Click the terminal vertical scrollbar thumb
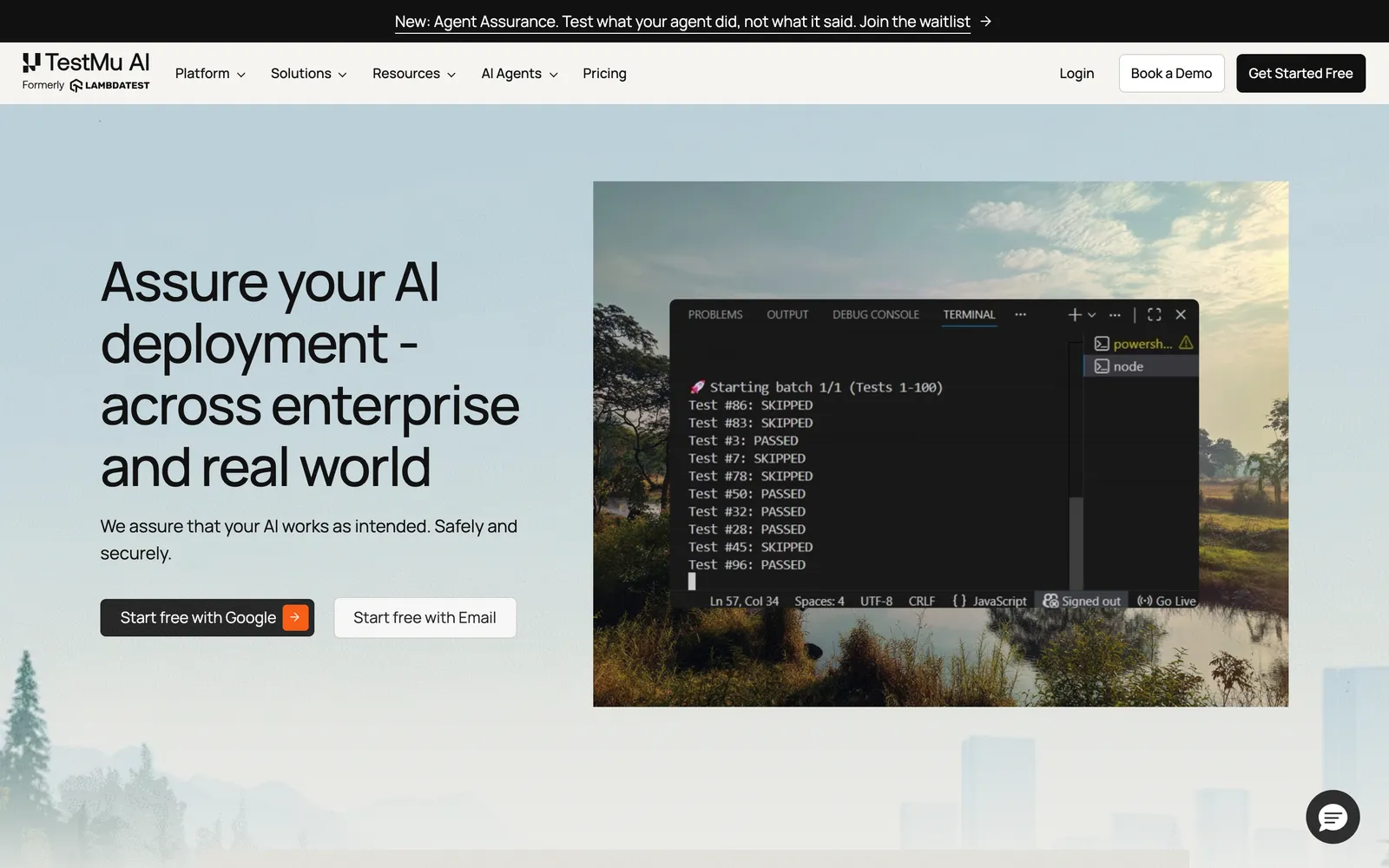1389x868 pixels. [x=1076, y=544]
